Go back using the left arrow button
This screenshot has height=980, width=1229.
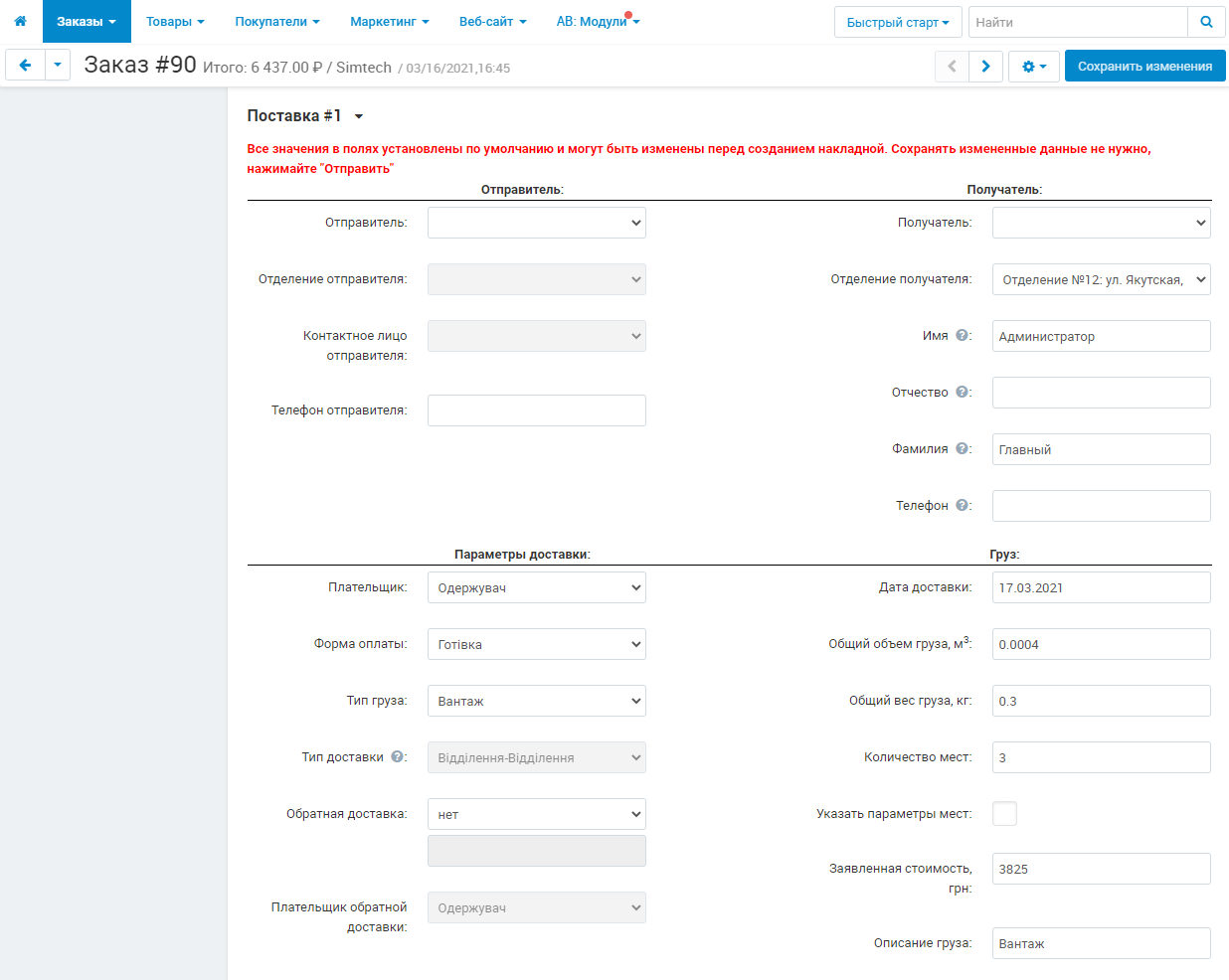tap(25, 66)
